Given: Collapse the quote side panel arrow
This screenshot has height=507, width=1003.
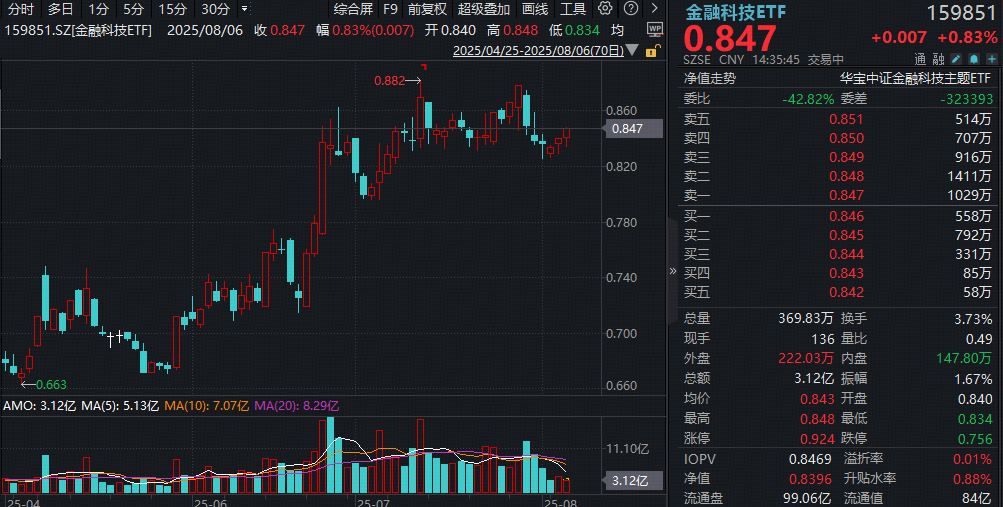Looking at the screenshot, I should [x=672, y=271].
